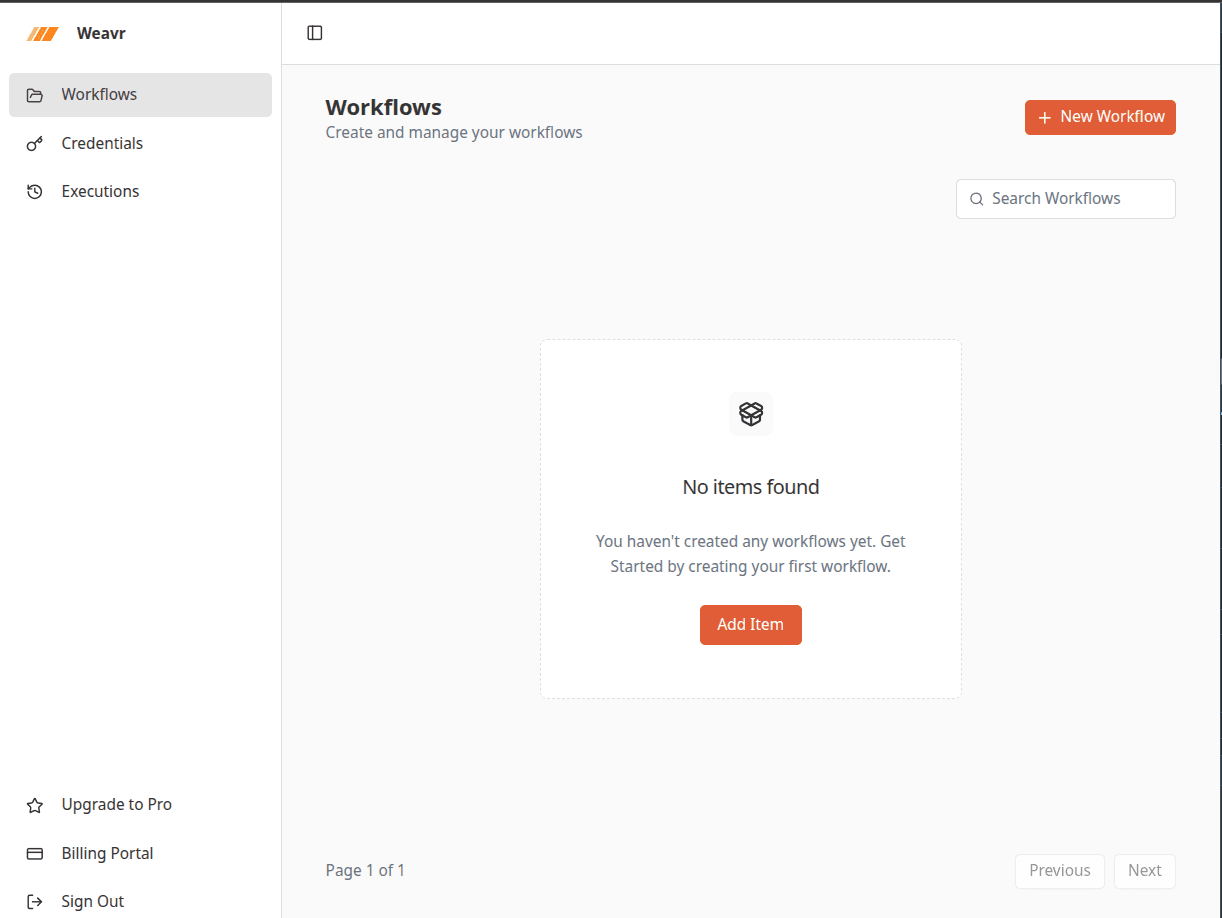Screen dimensions: 1222x918
Task: Click the Next pagination button
Action: [x=1144, y=871]
